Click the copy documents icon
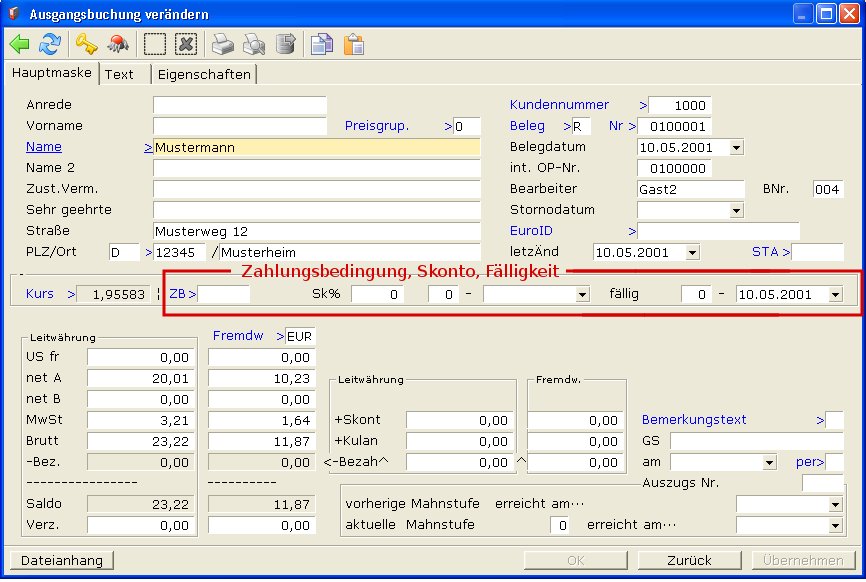Screen dimensions: 866x582 321,44
